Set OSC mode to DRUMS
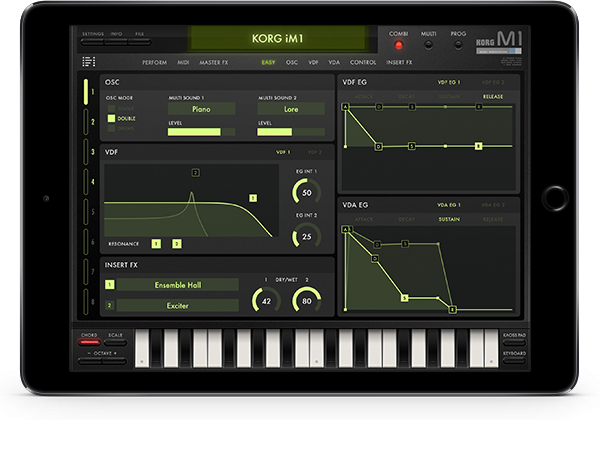 coord(111,128)
